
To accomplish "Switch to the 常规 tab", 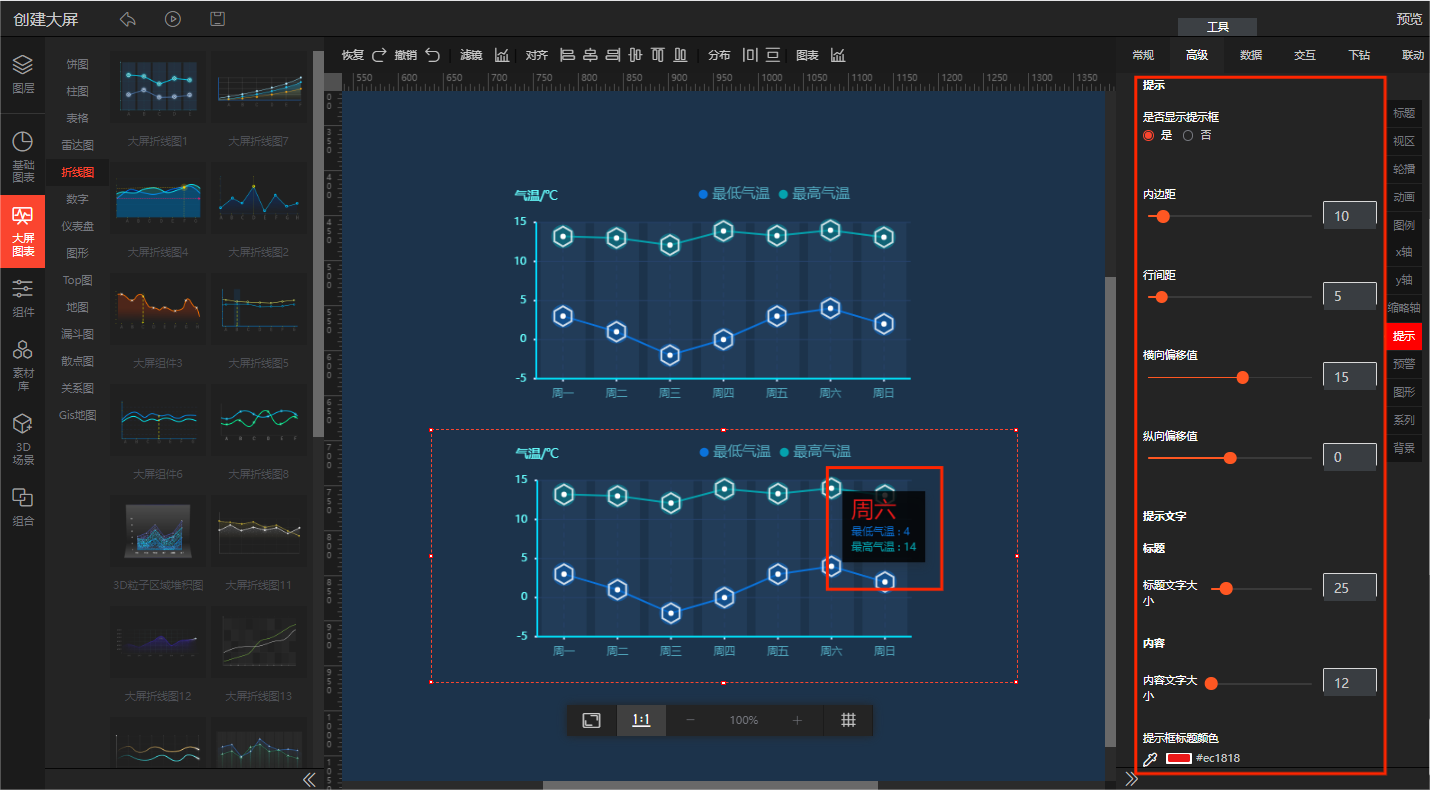I will tap(1143, 55).
